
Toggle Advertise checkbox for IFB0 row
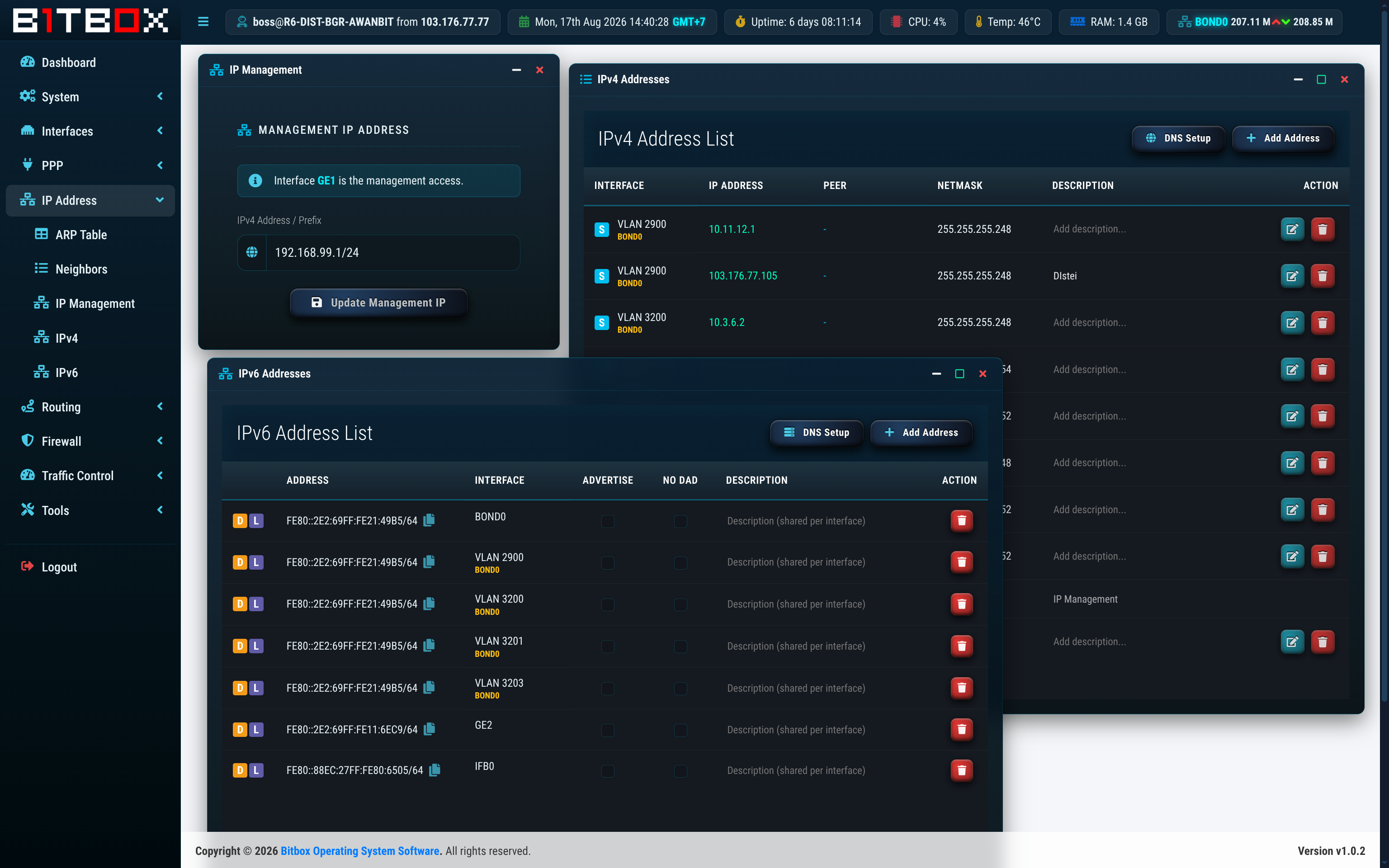coord(607,770)
